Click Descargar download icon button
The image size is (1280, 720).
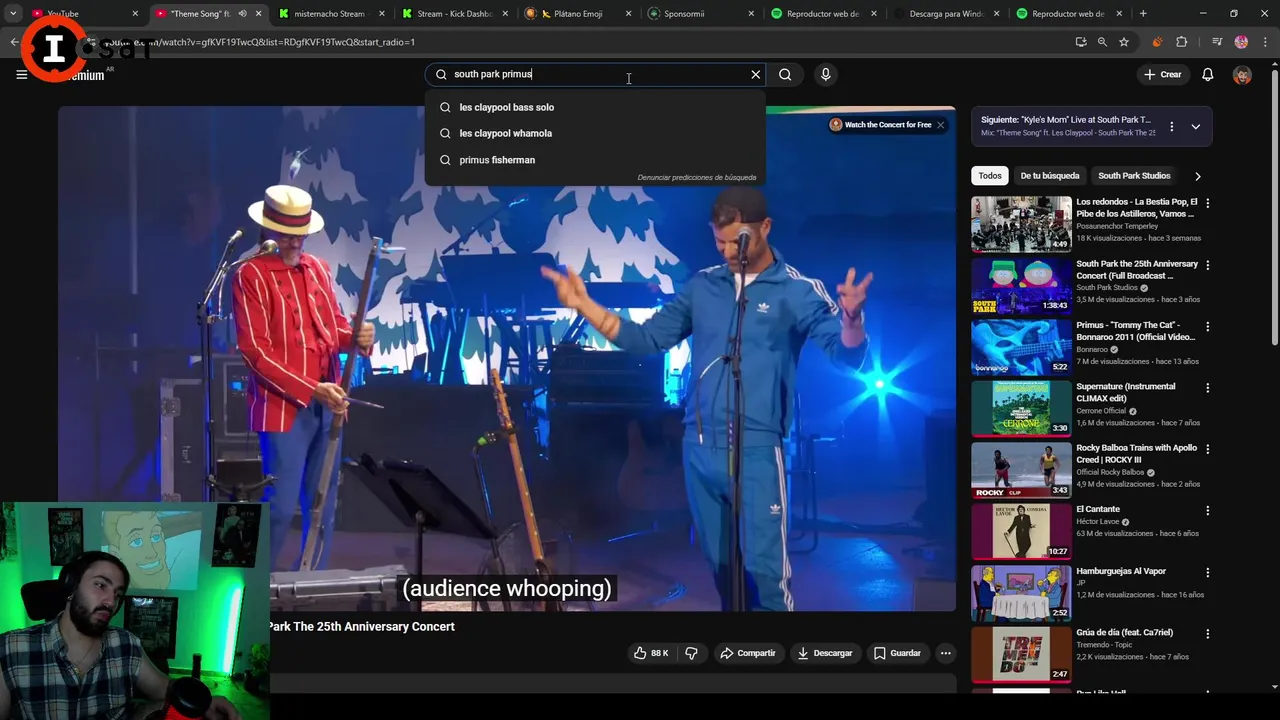[x=825, y=653]
